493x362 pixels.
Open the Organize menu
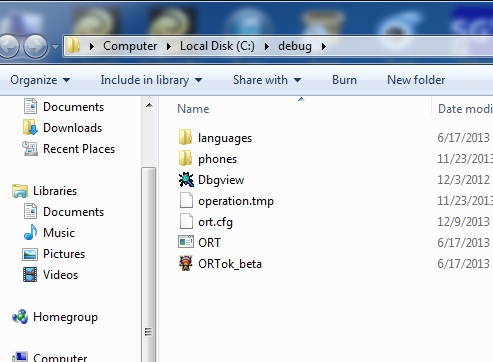coord(40,80)
